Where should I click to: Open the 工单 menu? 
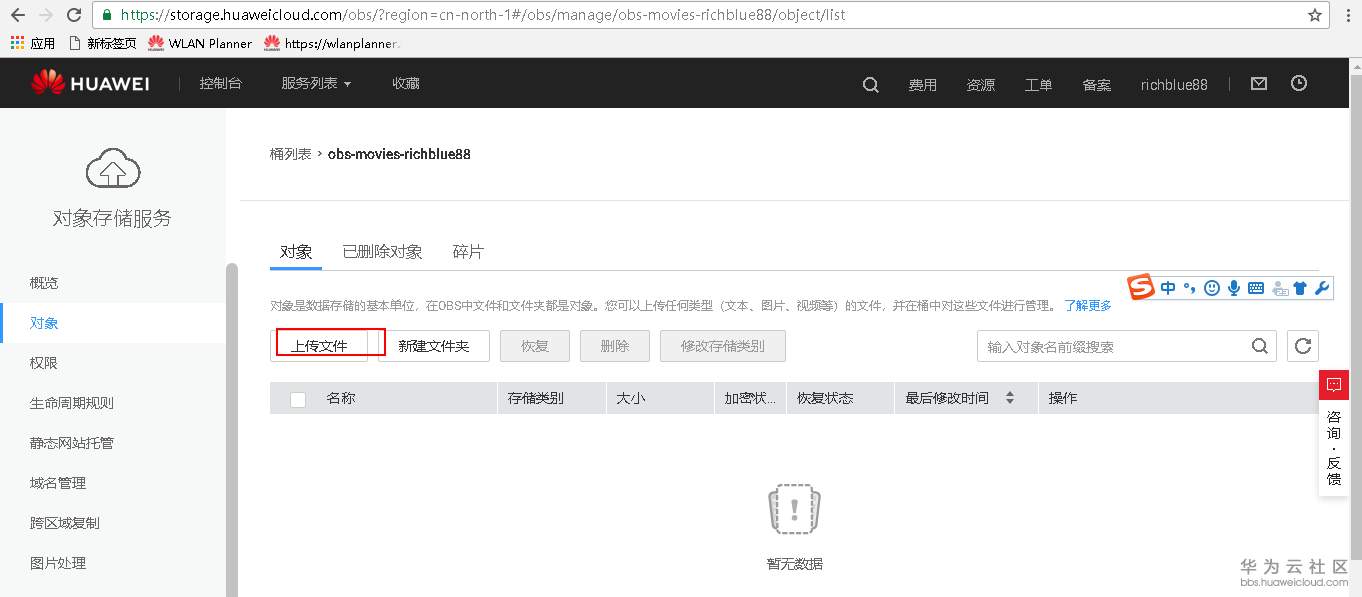[1038, 85]
